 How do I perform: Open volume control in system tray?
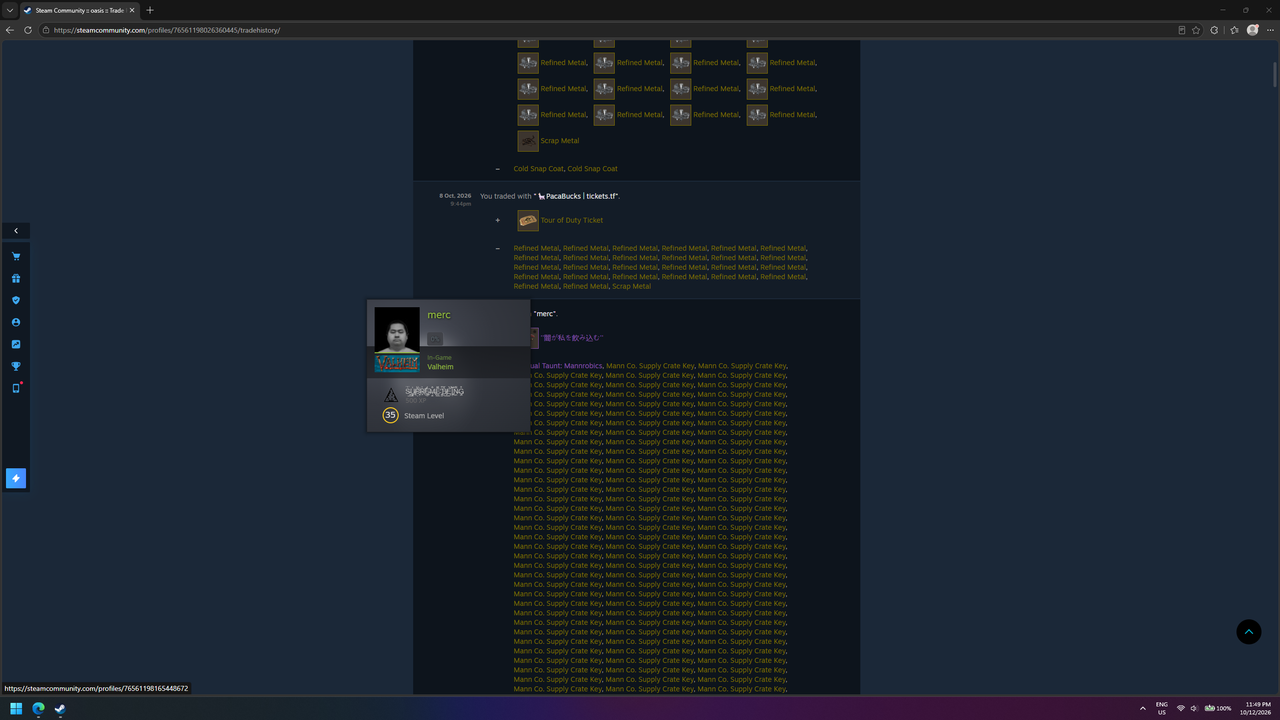(x=1194, y=709)
